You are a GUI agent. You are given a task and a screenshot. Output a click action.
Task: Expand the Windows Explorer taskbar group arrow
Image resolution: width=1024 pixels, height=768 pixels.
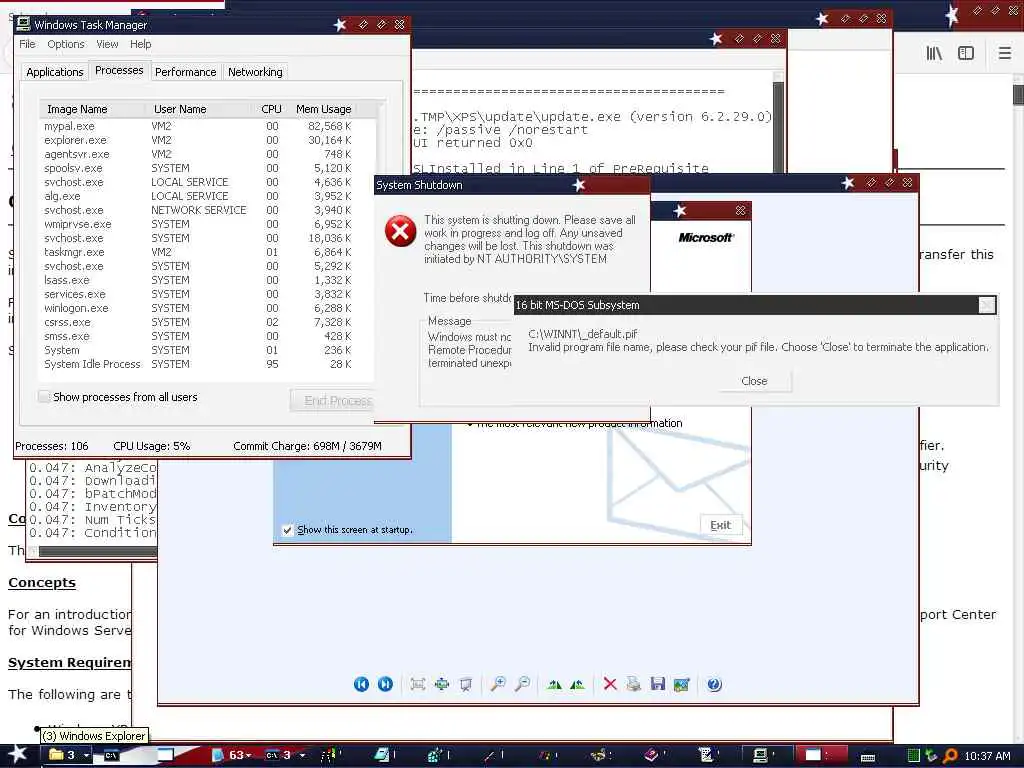[x=87, y=756]
